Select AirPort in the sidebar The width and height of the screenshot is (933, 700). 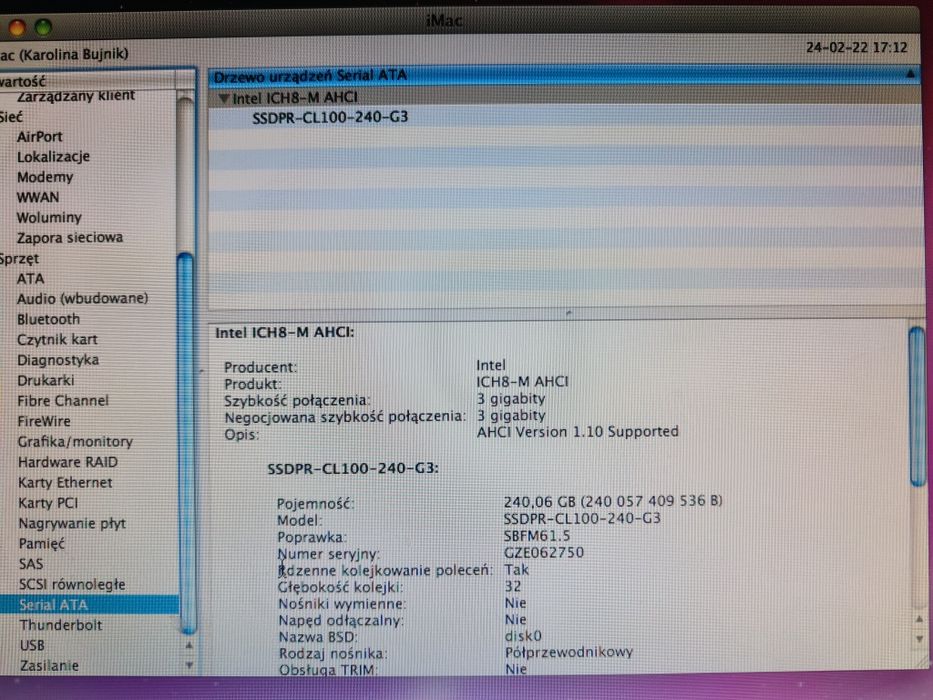coord(39,137)
